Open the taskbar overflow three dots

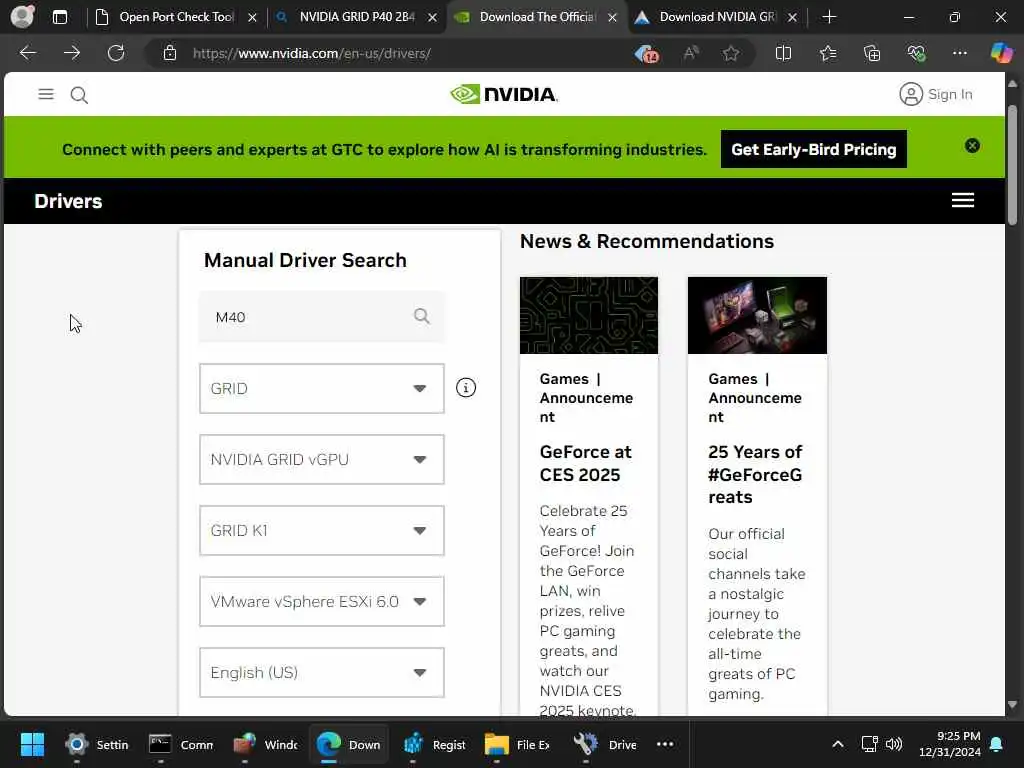(665, 744)
